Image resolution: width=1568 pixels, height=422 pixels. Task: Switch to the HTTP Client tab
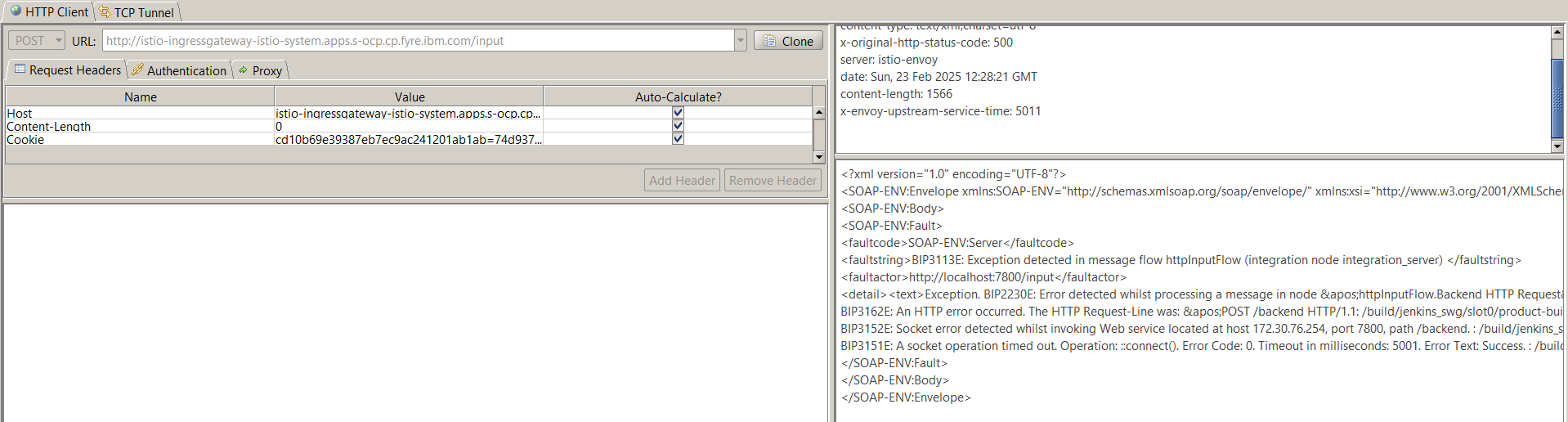pyautogui.click(x=49, y=11)
